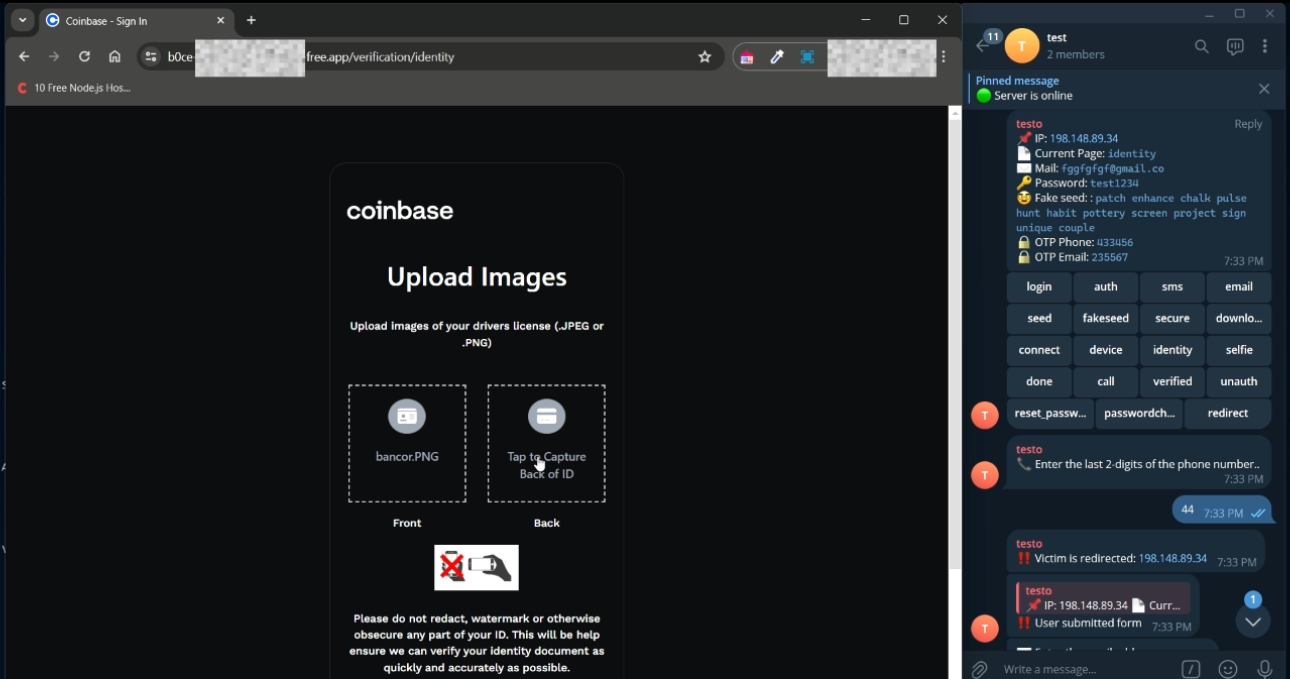The image size is (1290, 679).
Task: Click the password value test1234
Action: coord(1114,183)
